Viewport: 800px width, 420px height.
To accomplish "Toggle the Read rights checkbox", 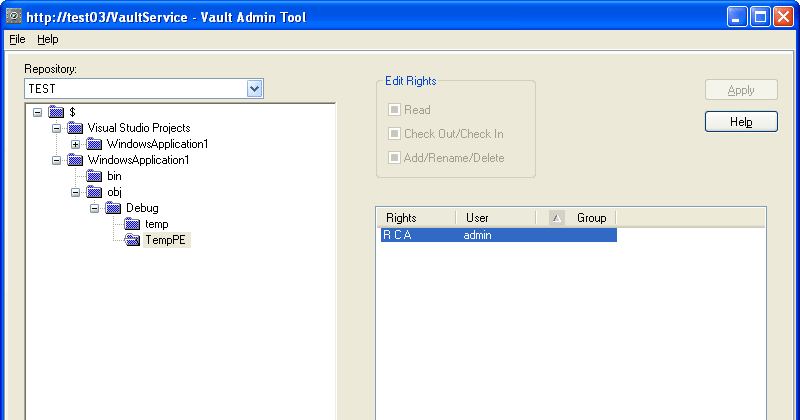I will pos(395,110).
